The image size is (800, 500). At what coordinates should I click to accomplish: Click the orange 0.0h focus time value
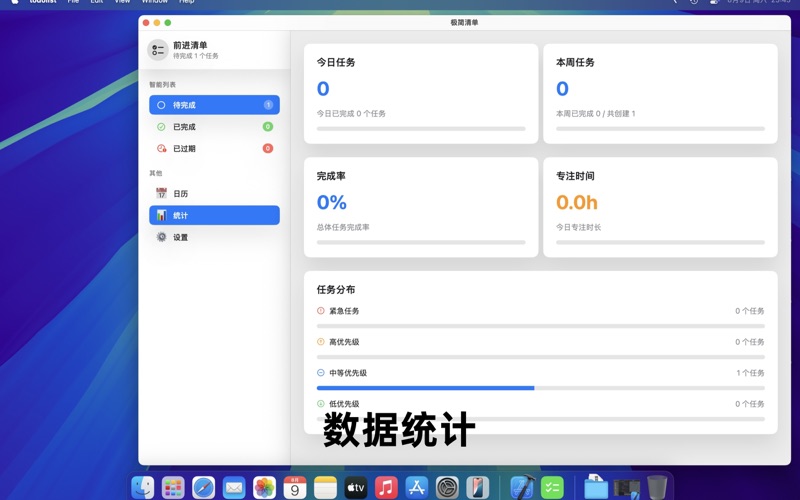click(x=577, y=203)
